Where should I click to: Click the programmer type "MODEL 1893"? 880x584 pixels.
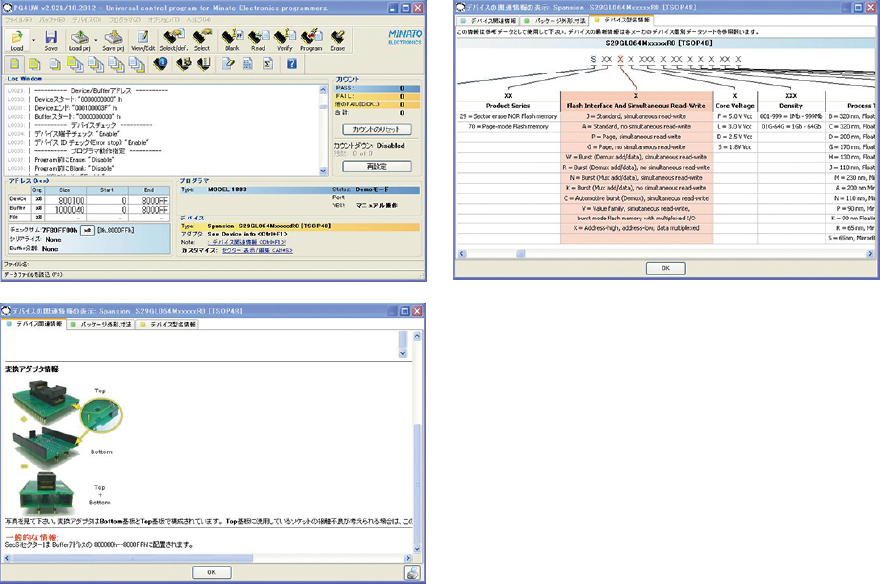pyautogui.click(x=227, y=190)
